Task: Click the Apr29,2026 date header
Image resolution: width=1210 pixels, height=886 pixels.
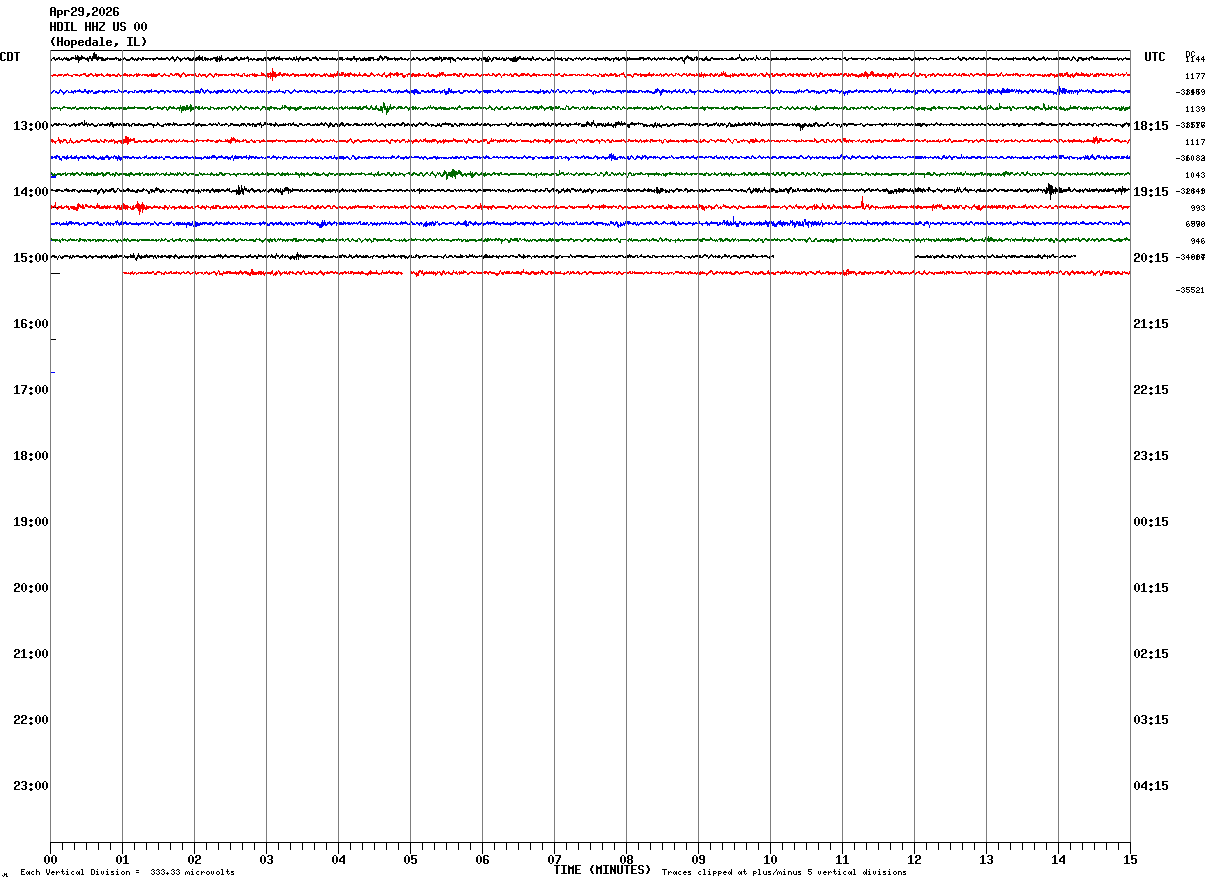Action: (84, 12)
